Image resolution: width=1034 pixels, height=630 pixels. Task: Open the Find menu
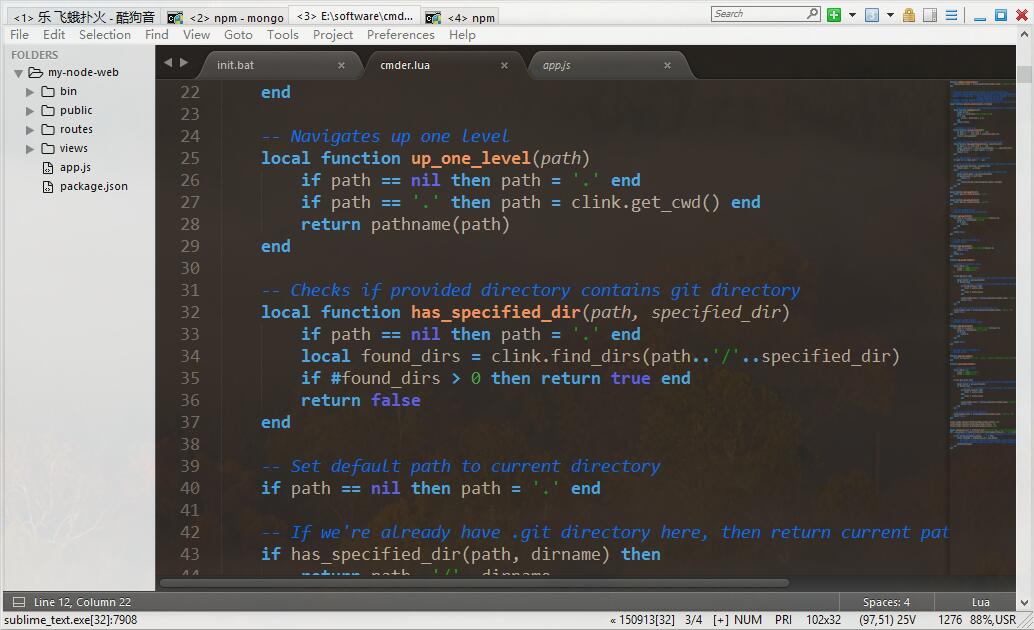(x=156, y=34)
